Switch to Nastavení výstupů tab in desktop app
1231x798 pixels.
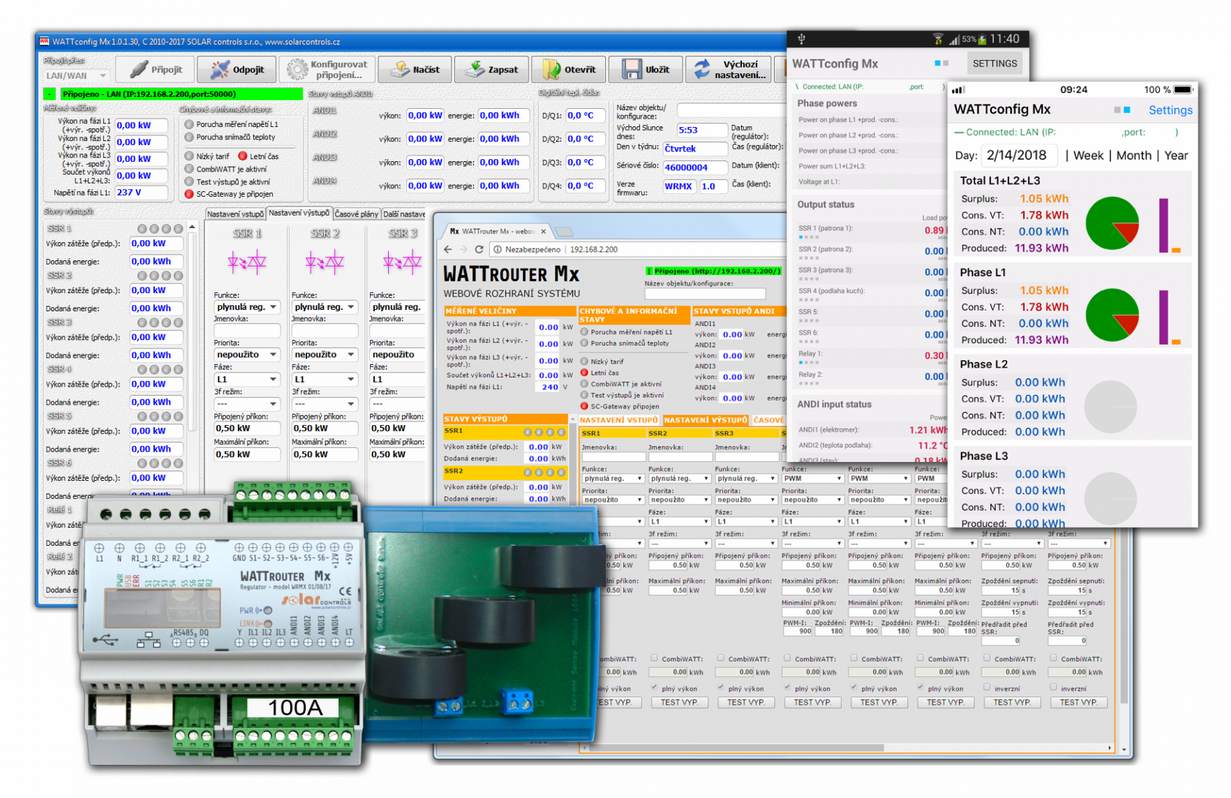tap(299, 213)
